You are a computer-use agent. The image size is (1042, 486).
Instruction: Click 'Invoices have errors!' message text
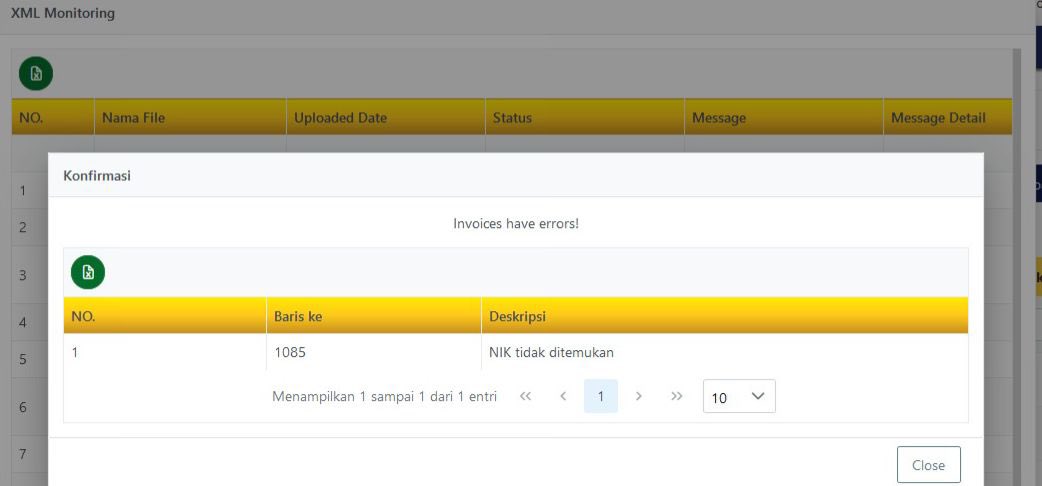pyautogui.click(x=516, y=223)
